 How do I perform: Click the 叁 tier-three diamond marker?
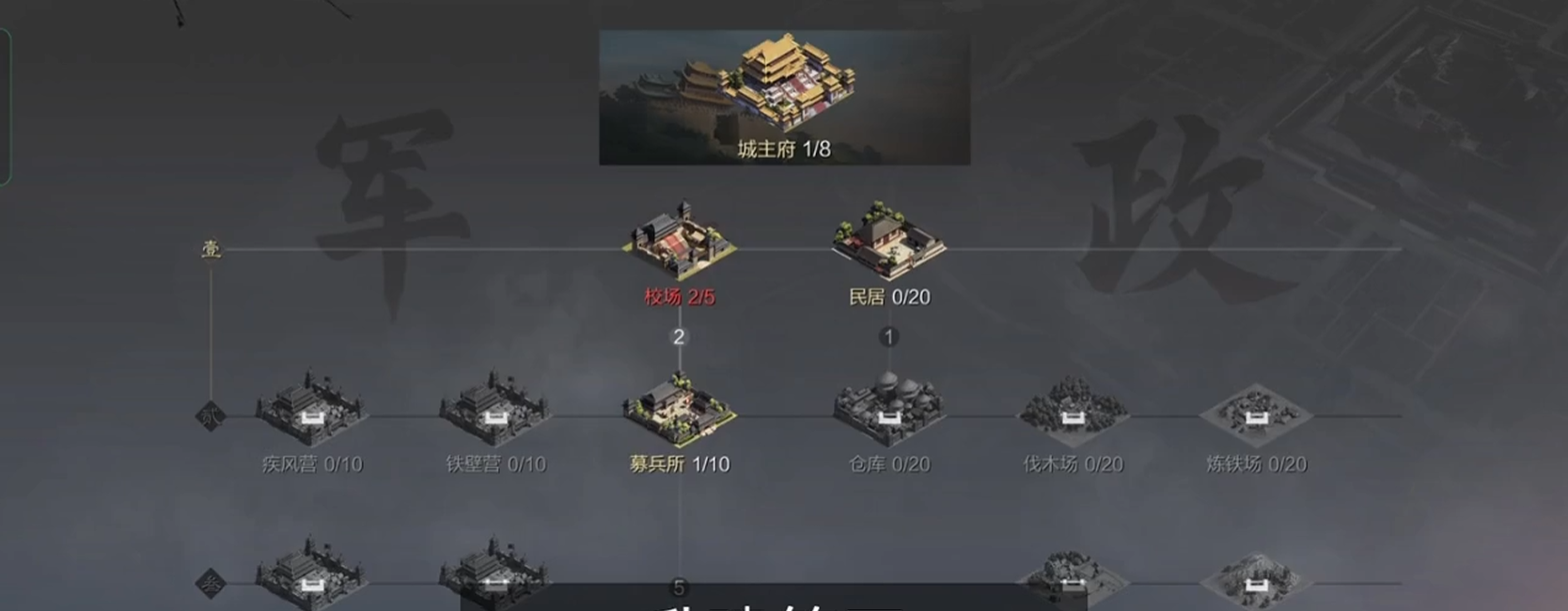click(x=211, y=583)
